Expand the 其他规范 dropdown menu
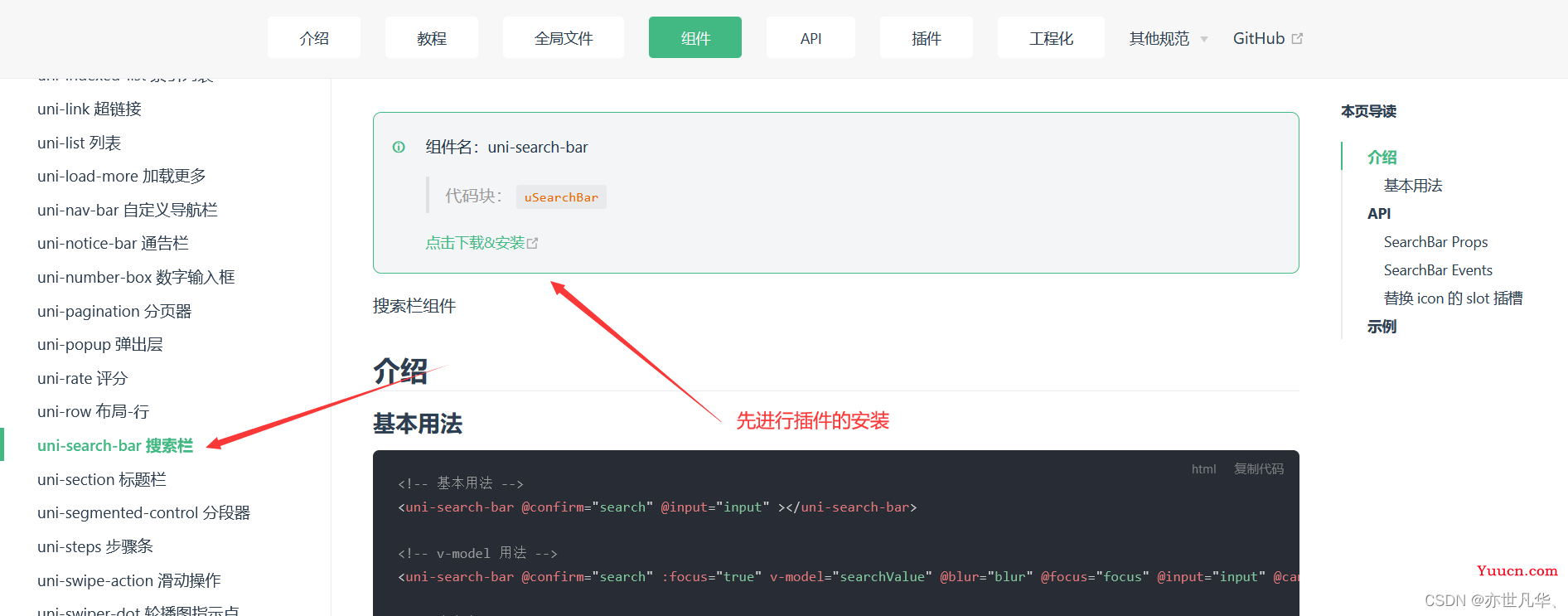This screenshot has height=616, width=1568. coord(1169,38)
